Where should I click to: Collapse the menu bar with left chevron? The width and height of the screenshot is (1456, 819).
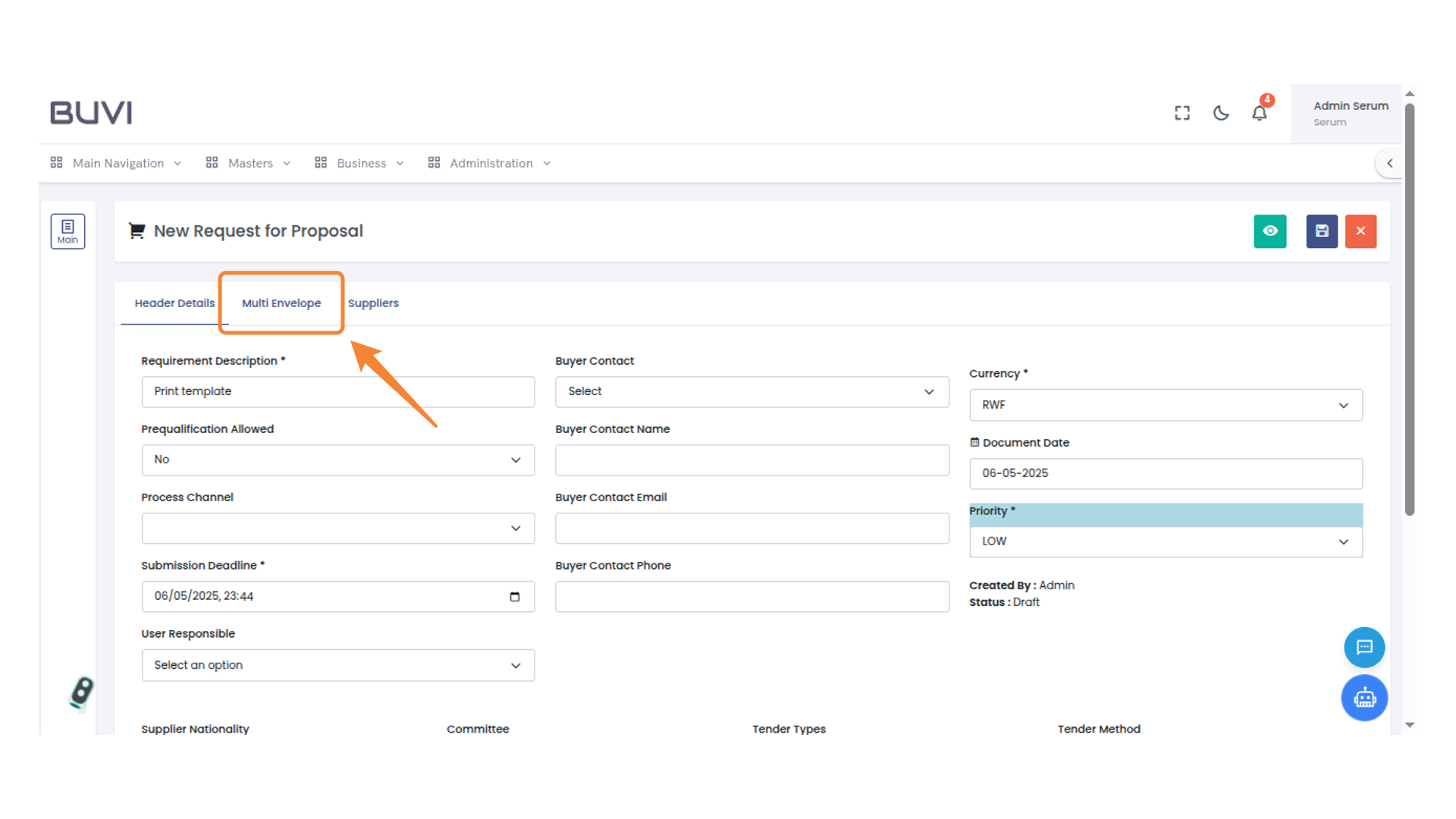tap(1389, 163)
